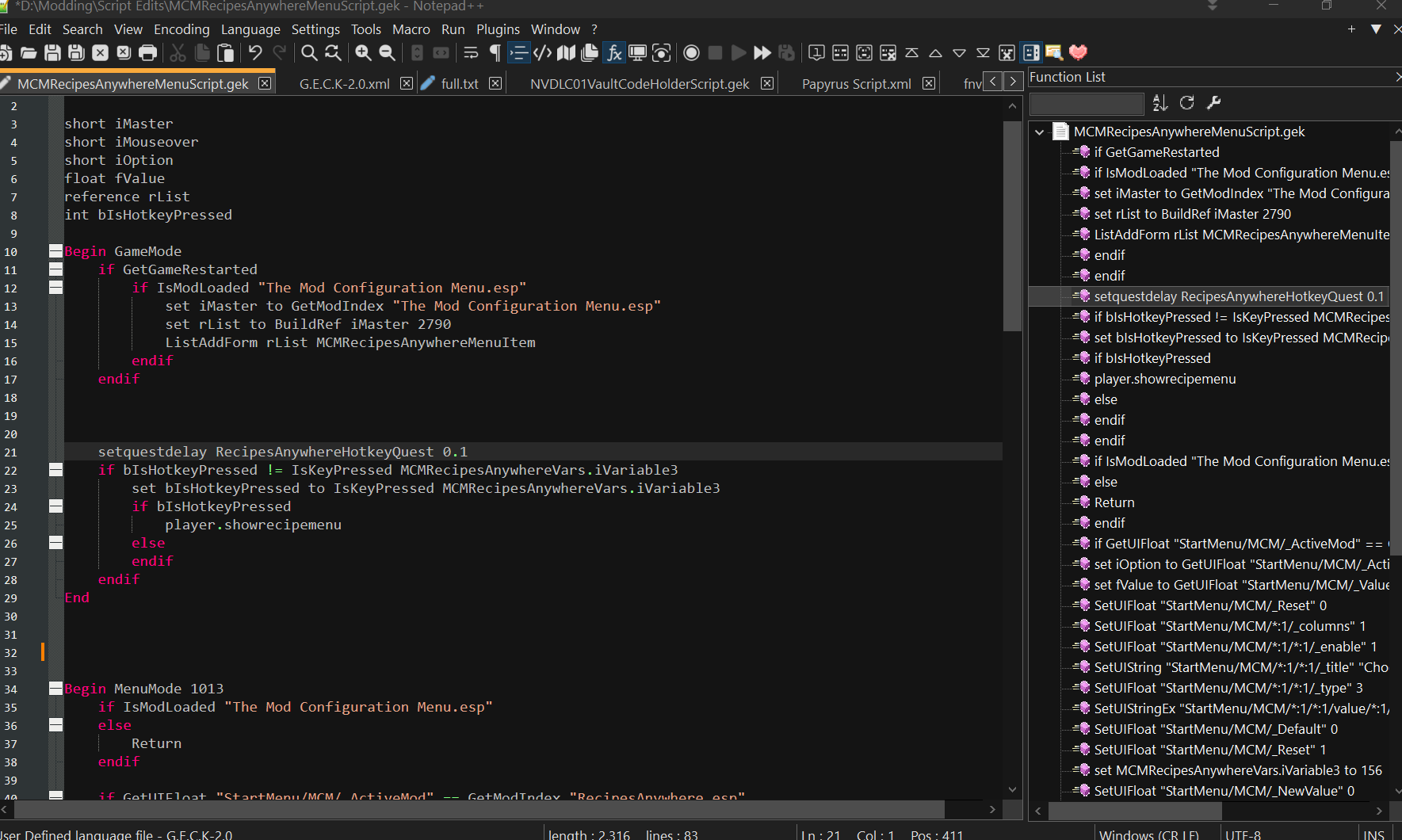Collapse the 'if GetGameRestarted' fold marker
The width and height of the screenshot is (1402, 840).
(55, 269)
